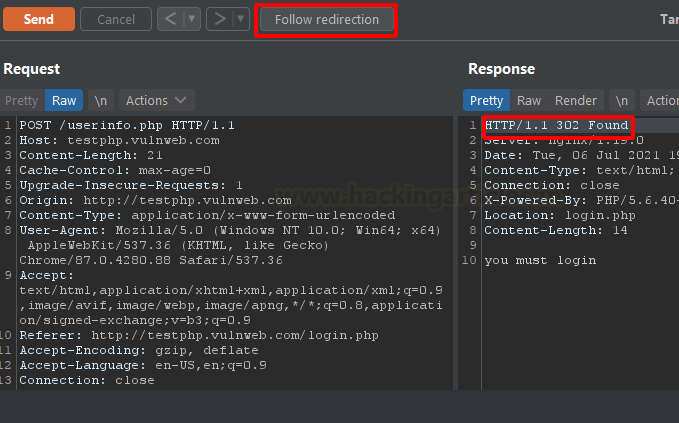Click the Location: login.php header
679x423 pixels.
pos(560,215)
